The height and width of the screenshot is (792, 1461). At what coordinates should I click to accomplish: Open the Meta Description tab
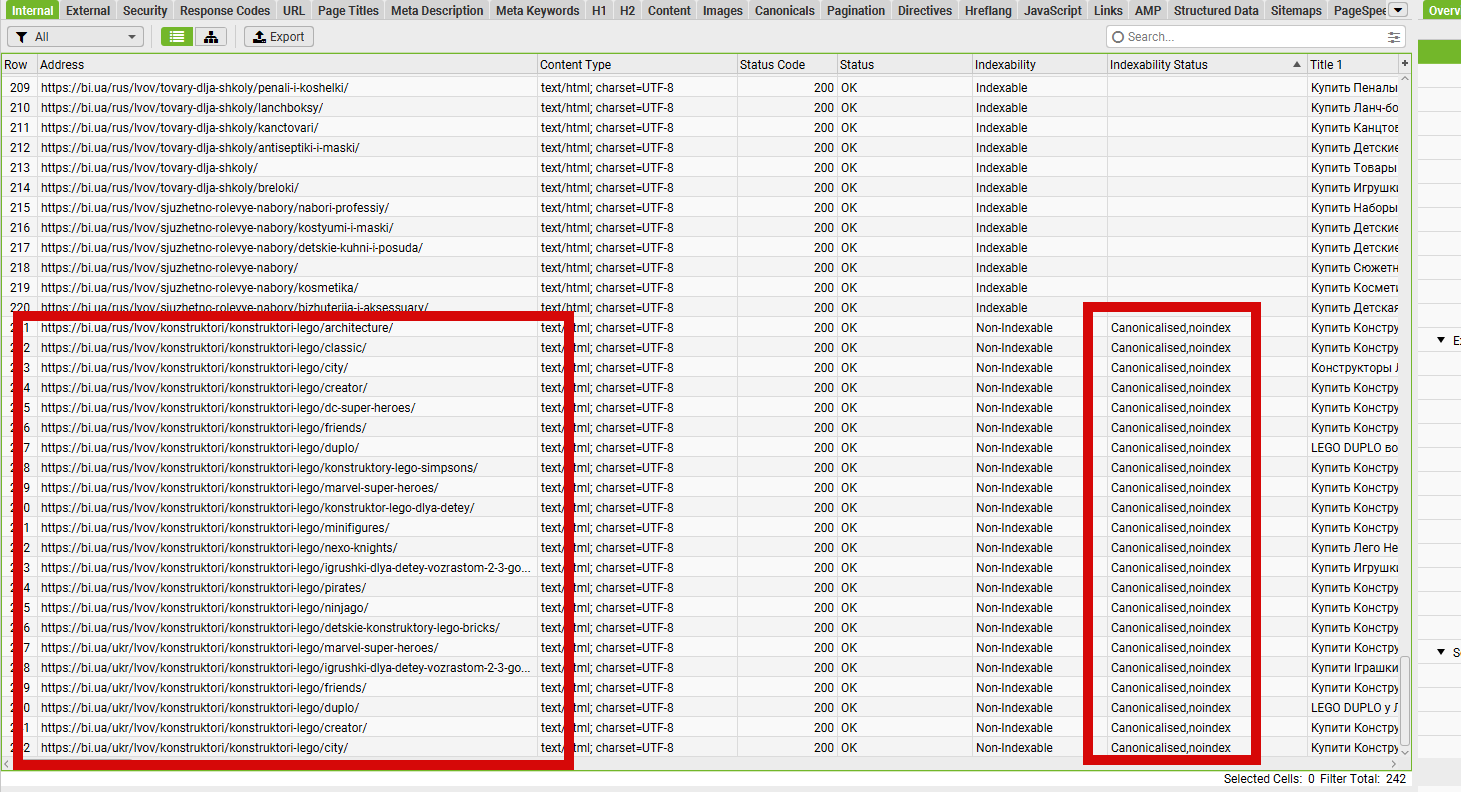[x=437, y=11]
